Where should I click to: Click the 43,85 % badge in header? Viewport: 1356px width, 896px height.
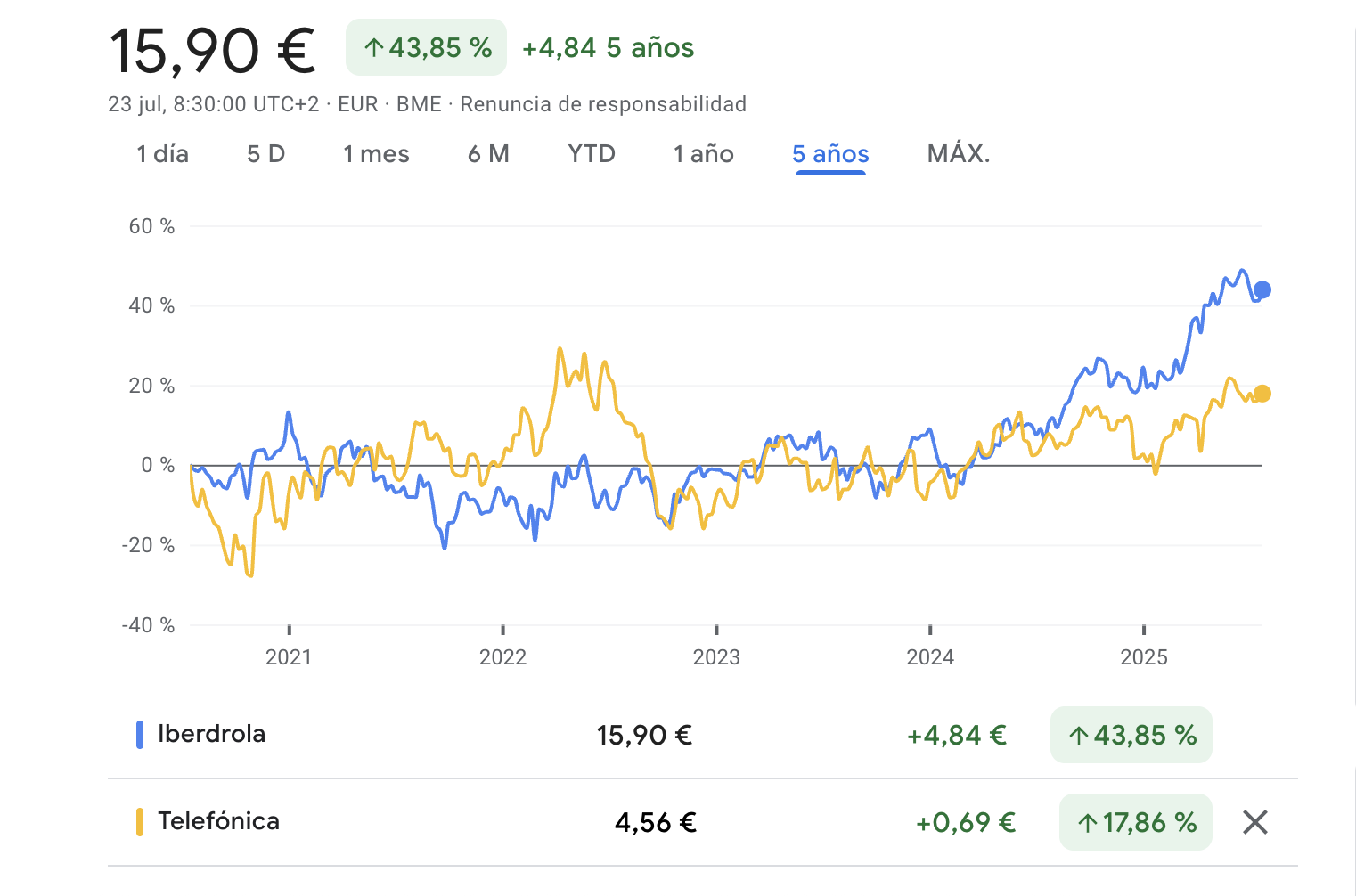pyautogui.click(x=426, y=48)
